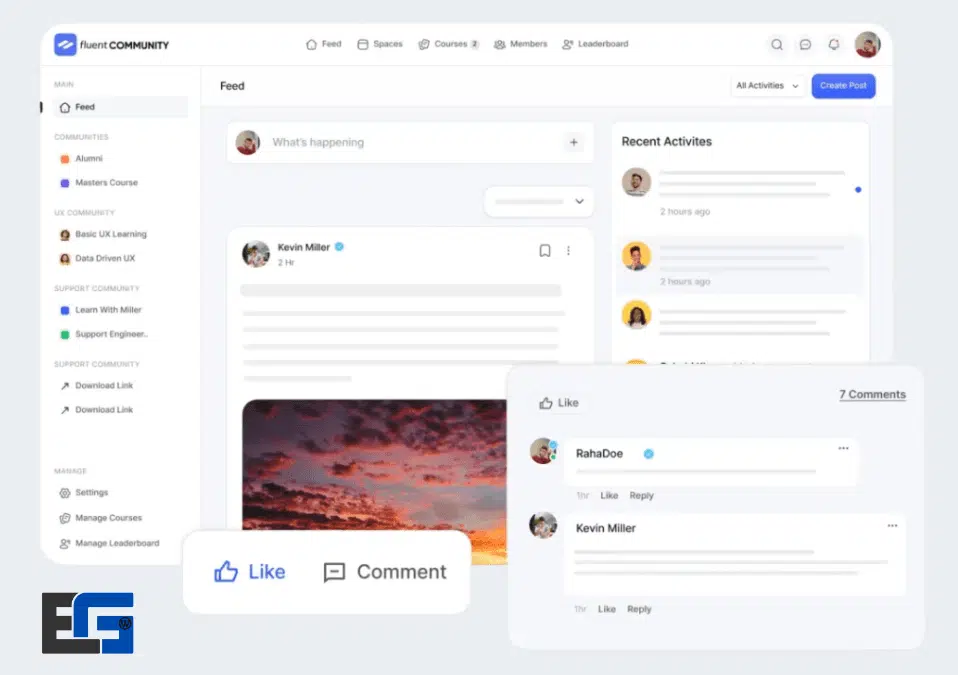Click the search magnifier icon in header
The height and width of the screenshot is (675, 958).
tap(777, 45)
